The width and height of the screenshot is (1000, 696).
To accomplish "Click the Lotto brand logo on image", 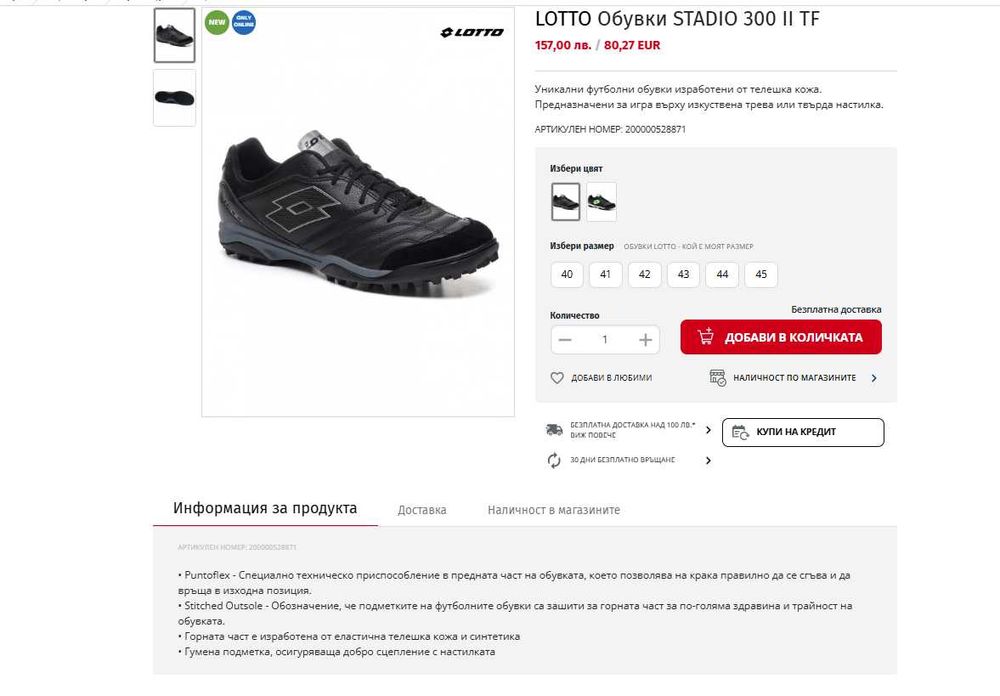I will (x=472, y=32).
